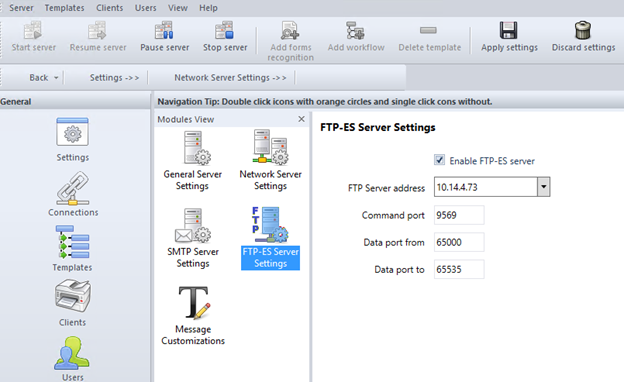Click Network Server Settings ->> breadcrumb

click(x=230, y=78)
